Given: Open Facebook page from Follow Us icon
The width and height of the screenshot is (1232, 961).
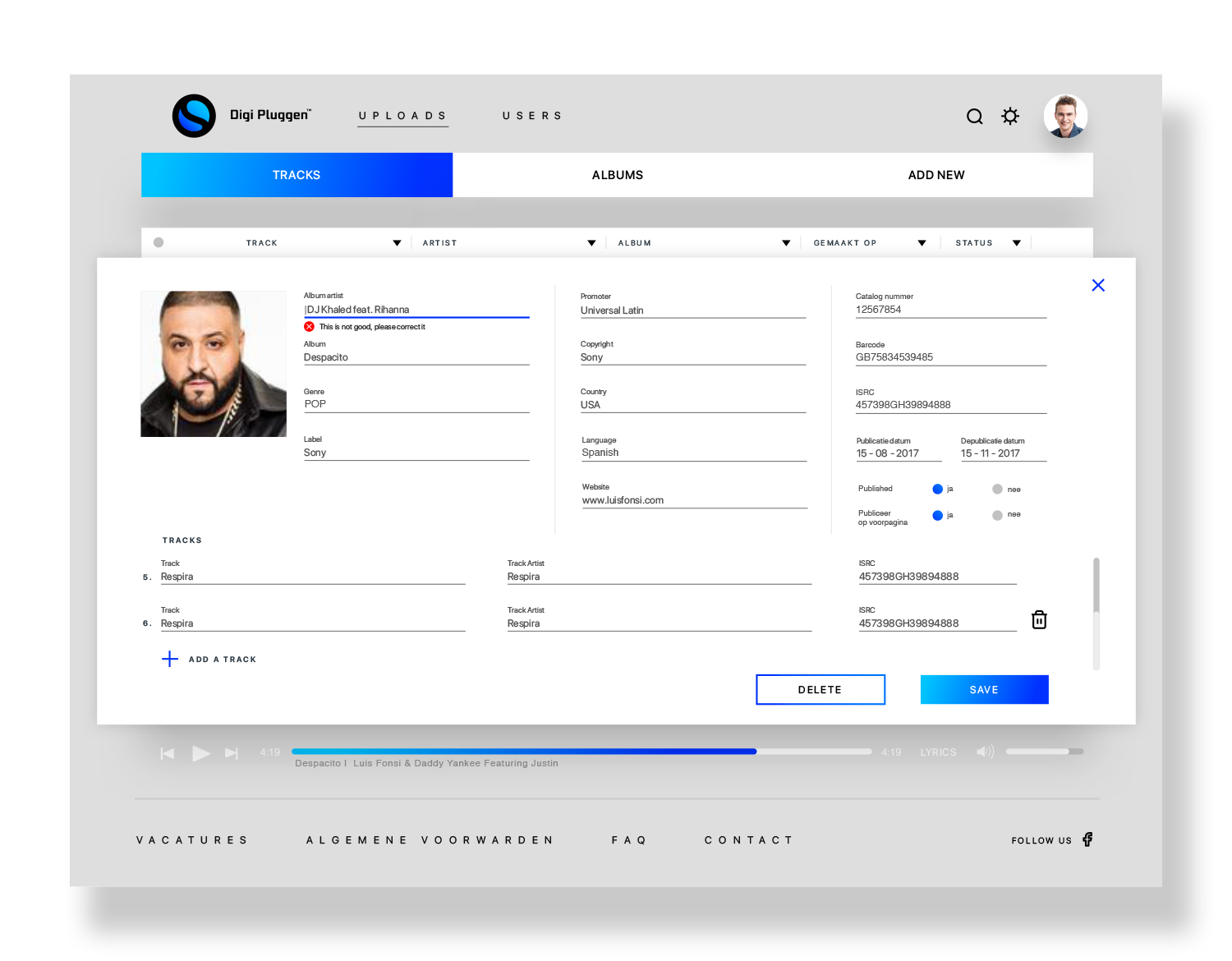Looking at the screenshot, I should [1087, 839].
